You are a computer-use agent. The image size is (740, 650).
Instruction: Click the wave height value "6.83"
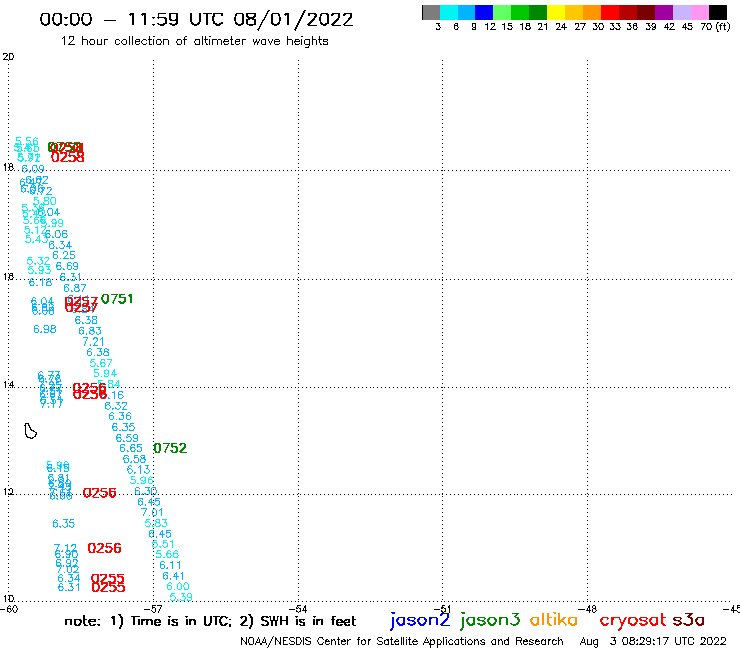coord(90,331)
